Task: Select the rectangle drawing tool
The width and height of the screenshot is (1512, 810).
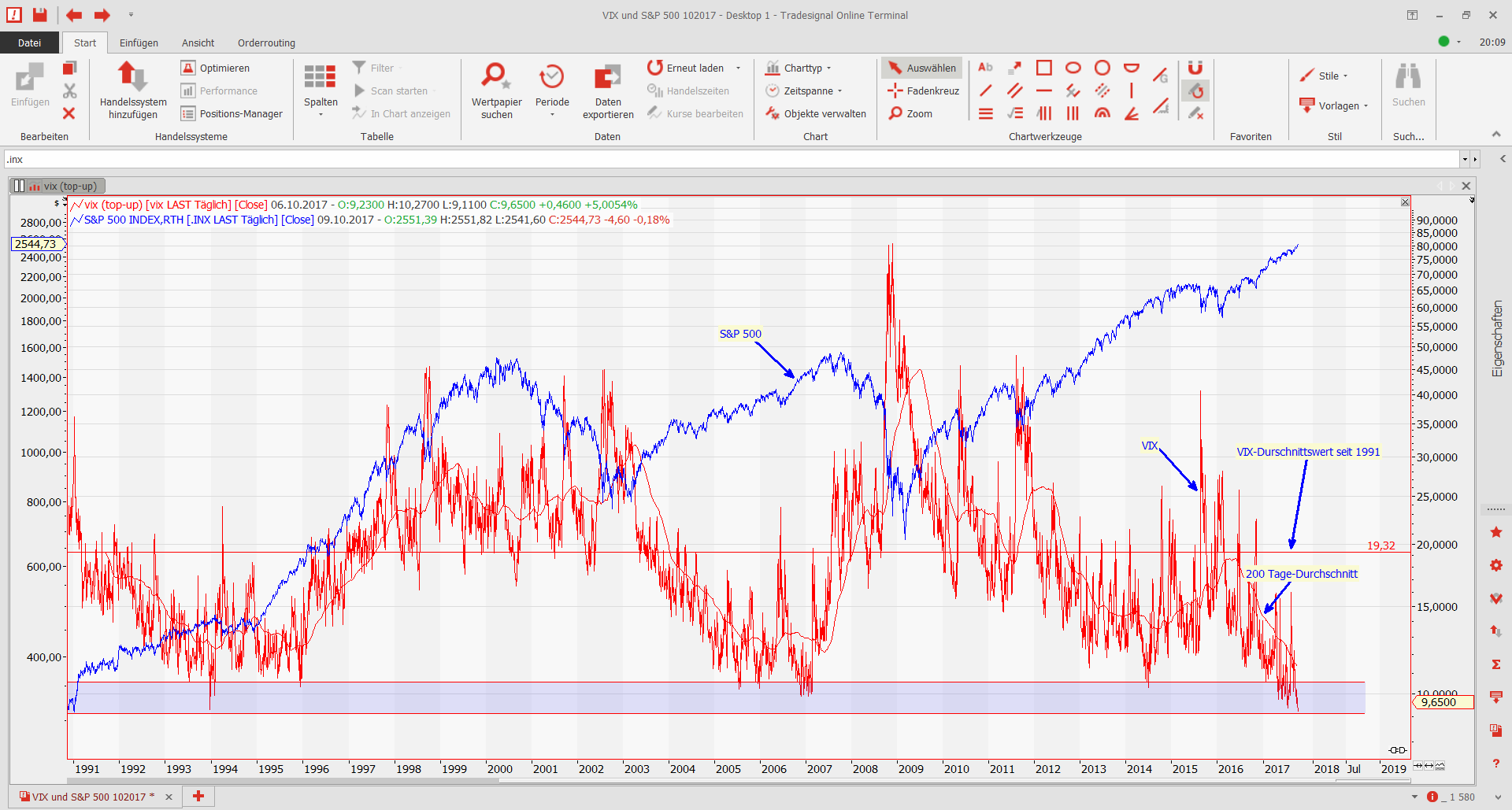Action: [x=1044, y=68]
